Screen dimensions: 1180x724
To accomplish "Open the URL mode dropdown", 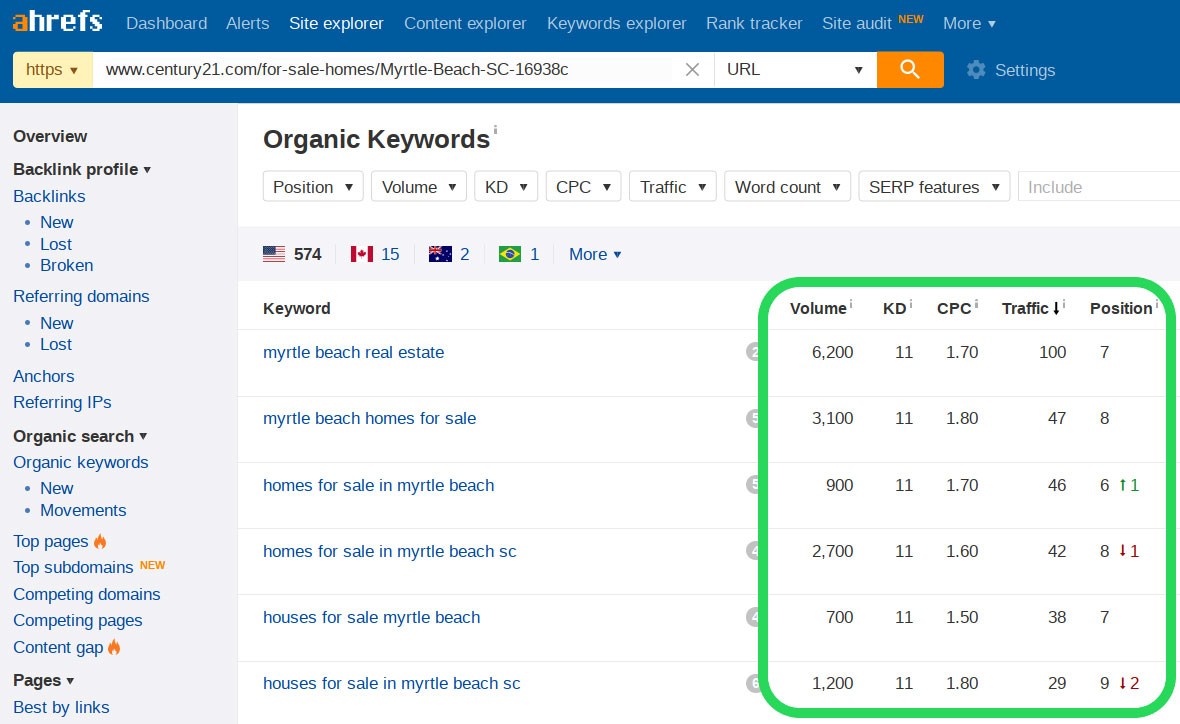I will click(x=794, y=70).
